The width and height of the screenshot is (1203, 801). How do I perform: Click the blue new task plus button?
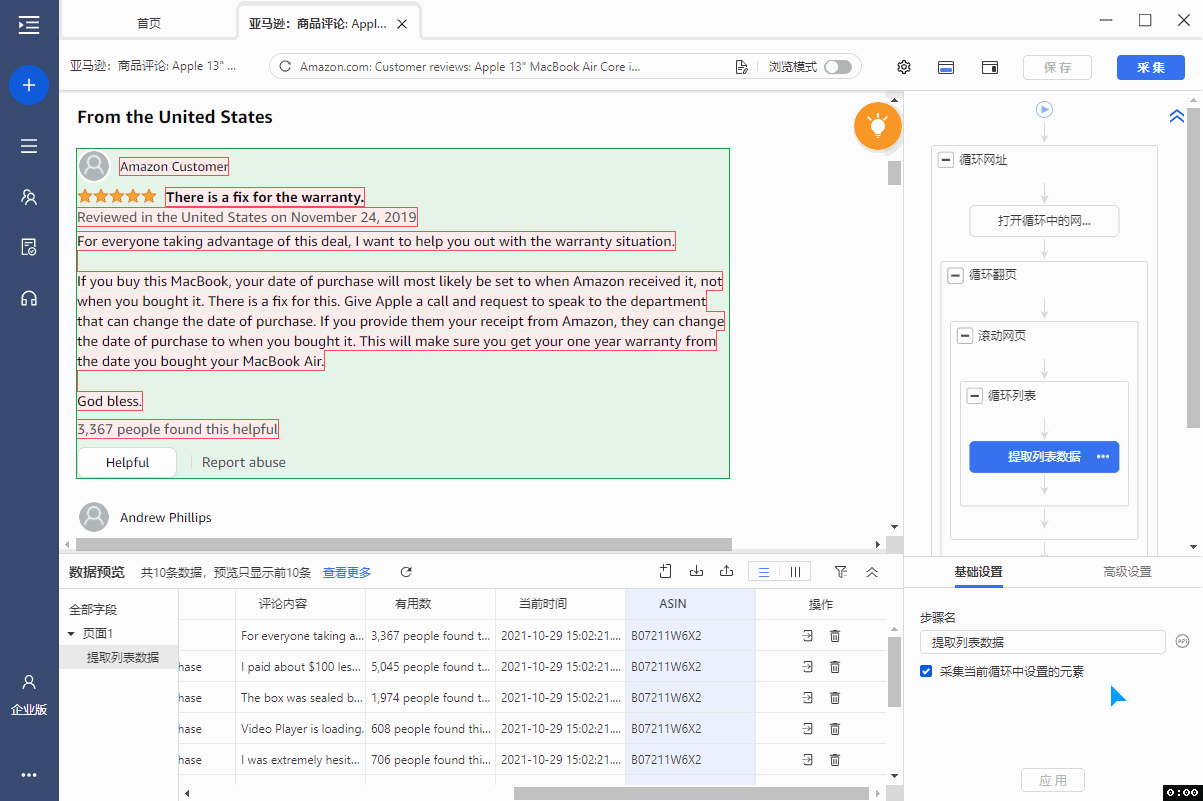[x=29, y=85]
